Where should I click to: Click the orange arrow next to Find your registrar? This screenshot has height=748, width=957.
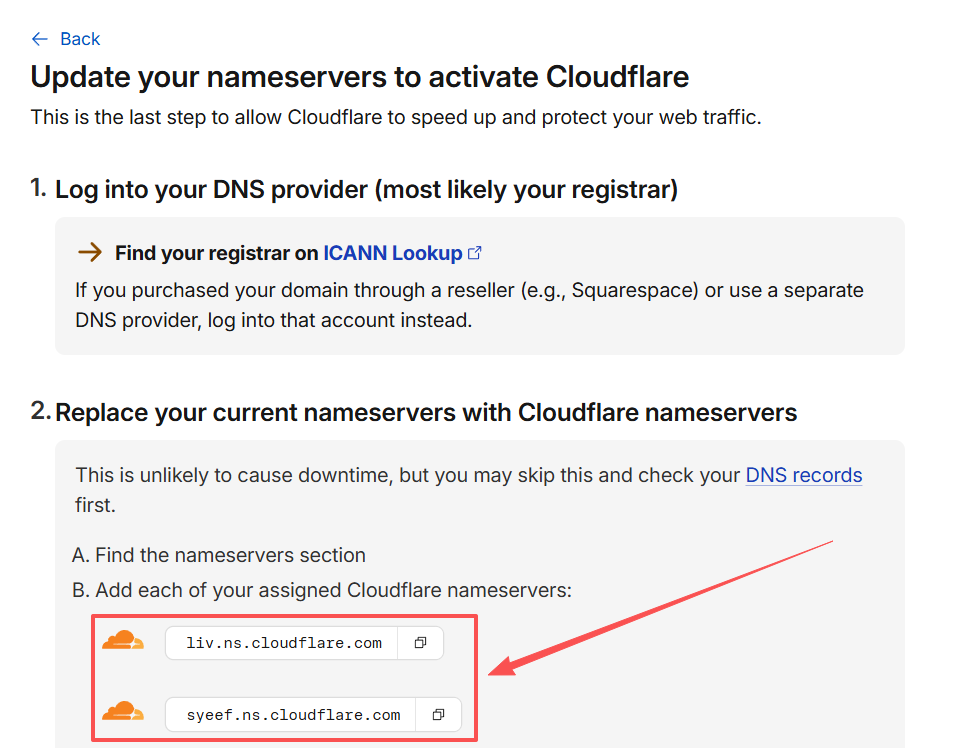tap(90, 252)
